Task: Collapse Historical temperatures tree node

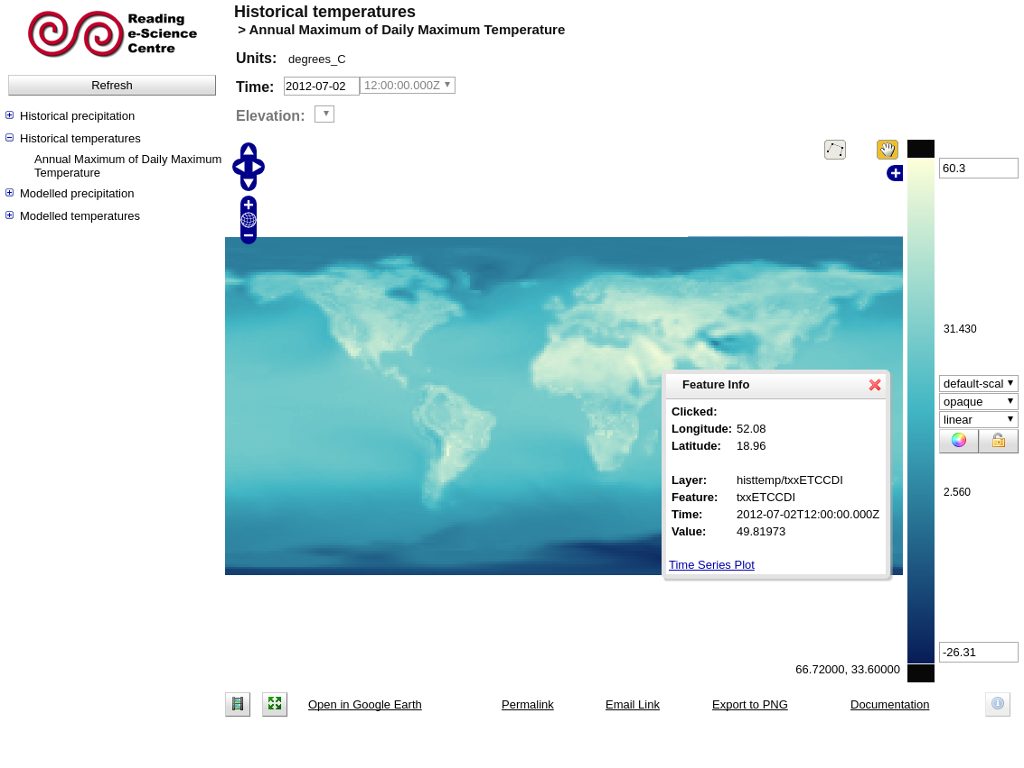Action: point(9,138)
